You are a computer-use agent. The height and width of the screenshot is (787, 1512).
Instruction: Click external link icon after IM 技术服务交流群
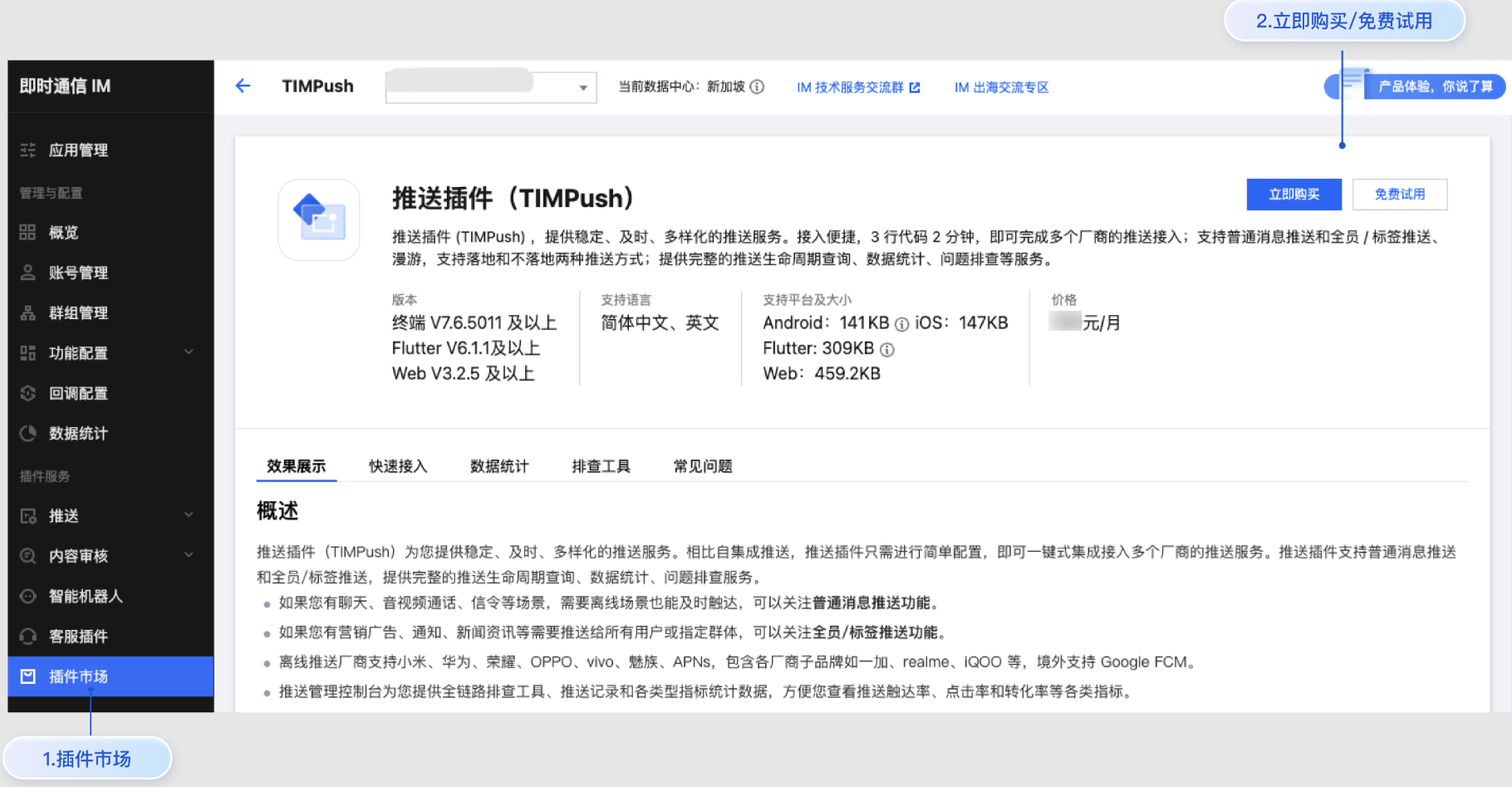pyautogui.click(x=915, y=87)
